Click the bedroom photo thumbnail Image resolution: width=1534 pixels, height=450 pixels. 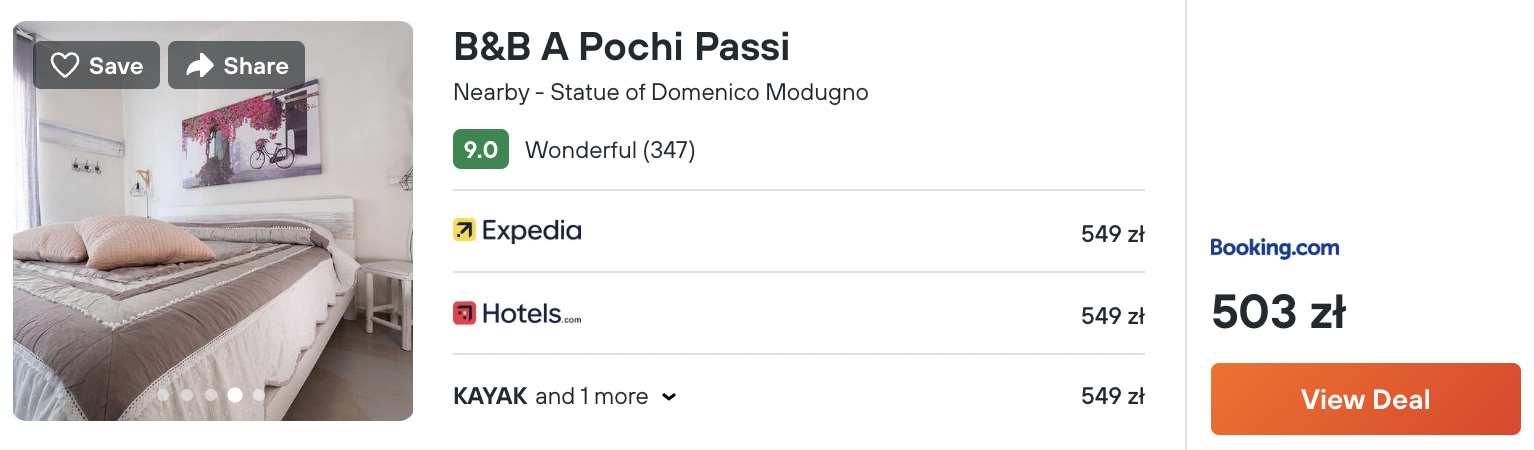coord(213,221)
